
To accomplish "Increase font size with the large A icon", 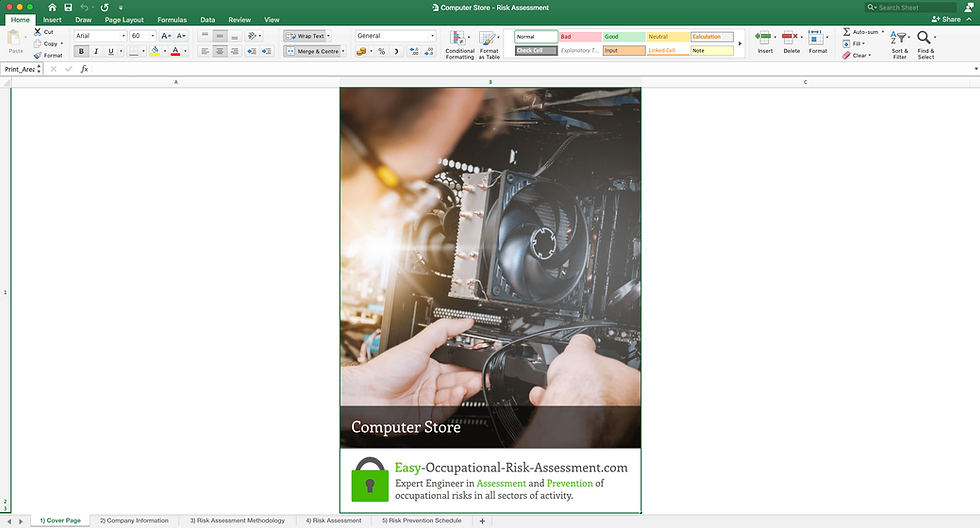I will 166,36.
